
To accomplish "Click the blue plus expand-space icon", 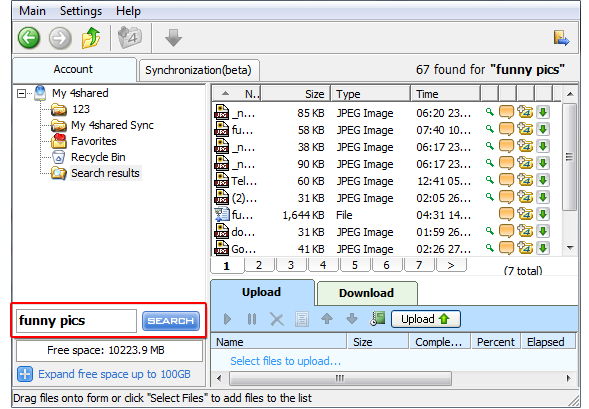I will coord(25,374).
